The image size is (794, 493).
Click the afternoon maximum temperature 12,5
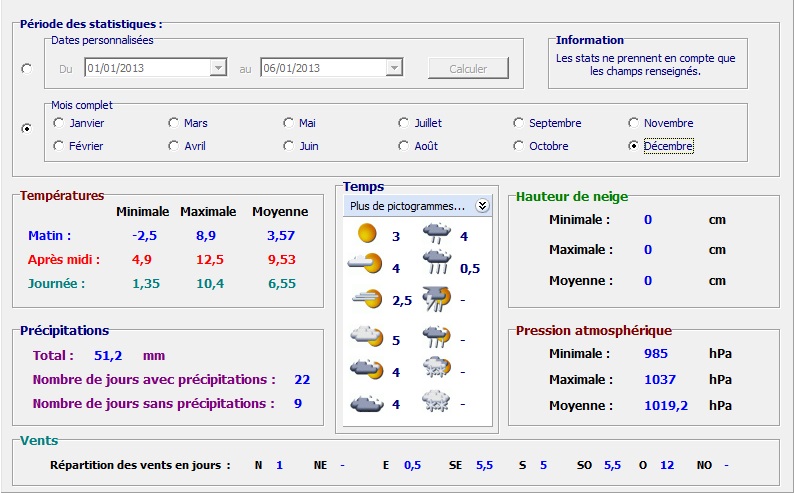tap(210, 260)
